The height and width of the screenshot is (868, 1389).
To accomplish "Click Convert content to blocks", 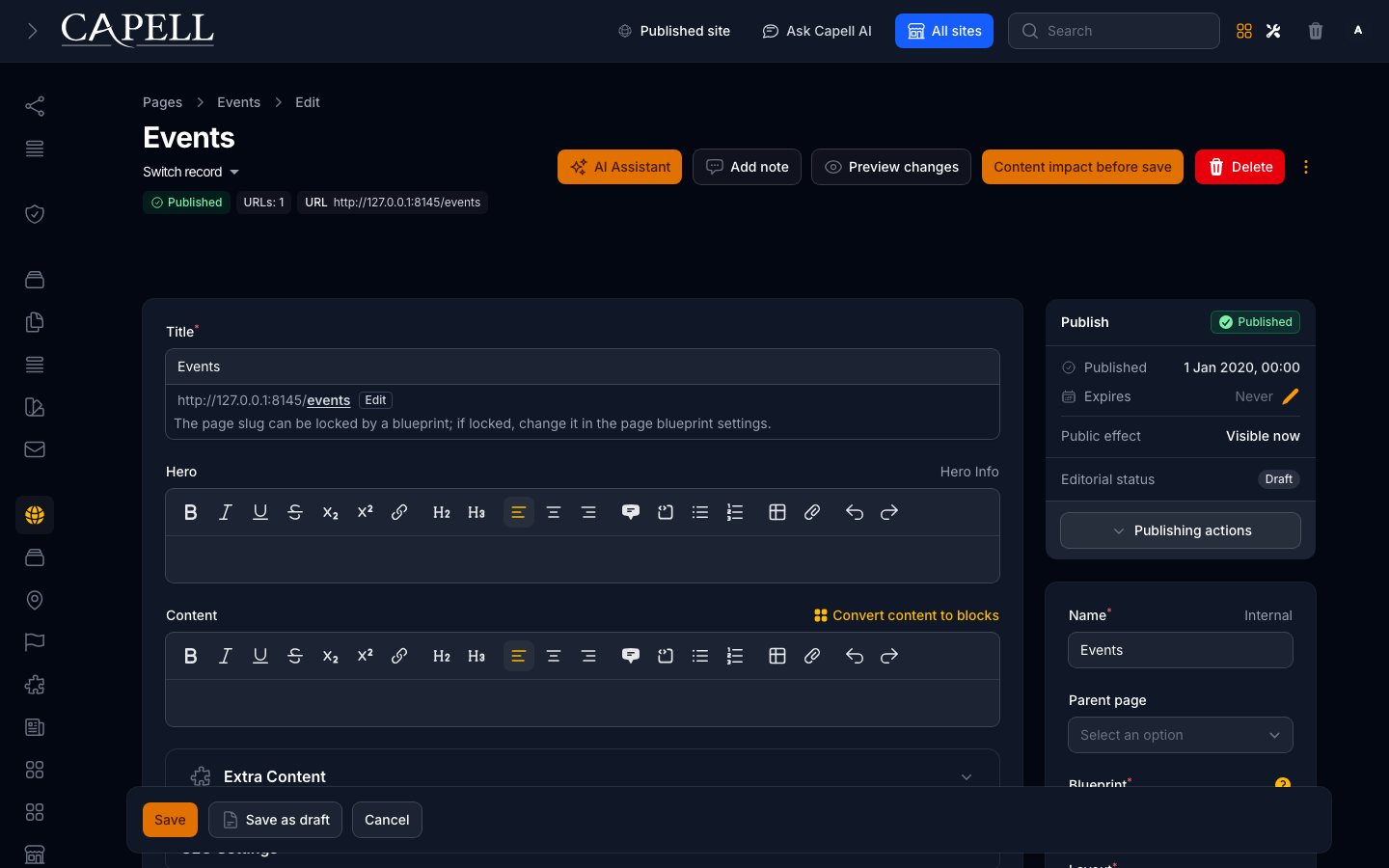I will click(907, 615).
